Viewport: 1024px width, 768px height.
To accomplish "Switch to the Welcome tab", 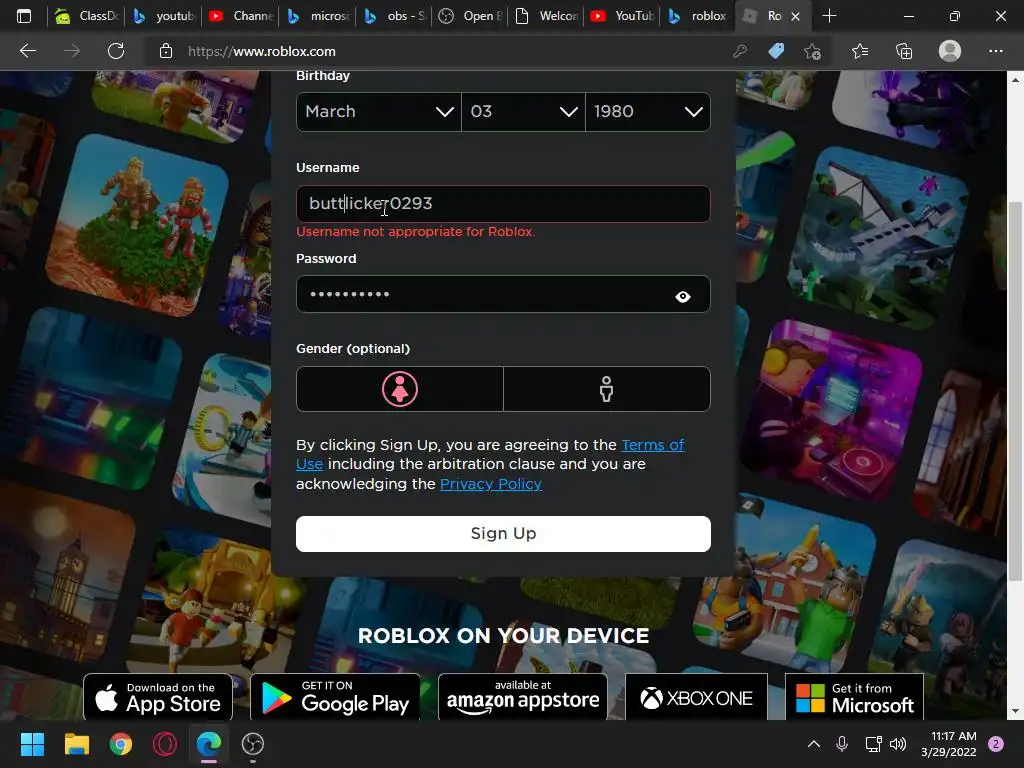I will coord(547,16).
